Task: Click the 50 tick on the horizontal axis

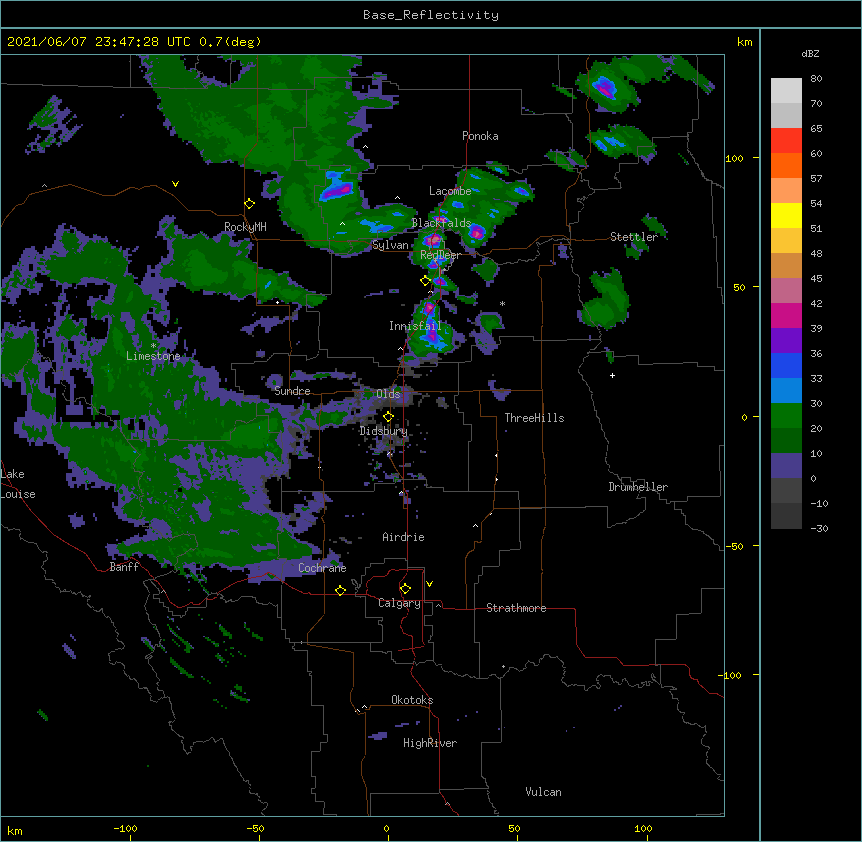Action: tap(514, 828)
